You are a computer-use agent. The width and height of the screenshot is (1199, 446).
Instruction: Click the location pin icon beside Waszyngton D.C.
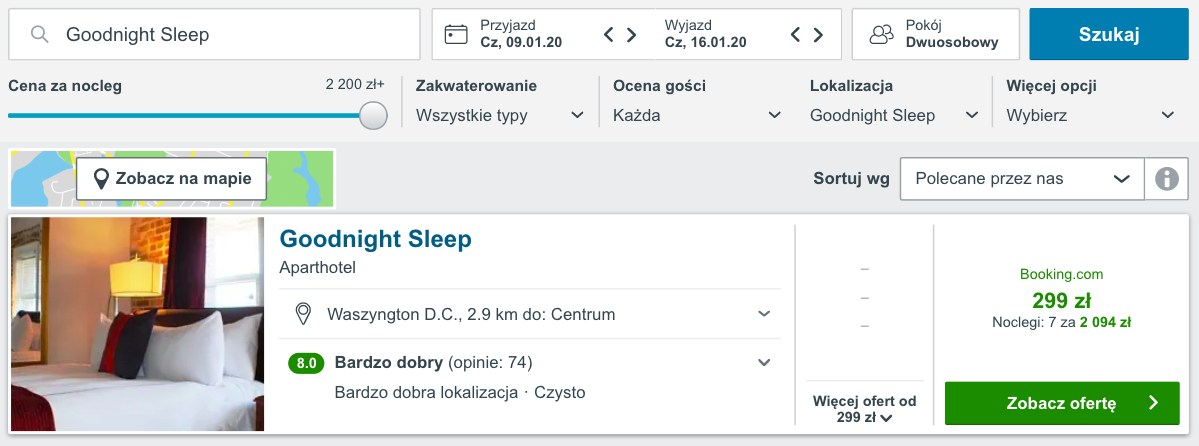click(x=304, y=314)
